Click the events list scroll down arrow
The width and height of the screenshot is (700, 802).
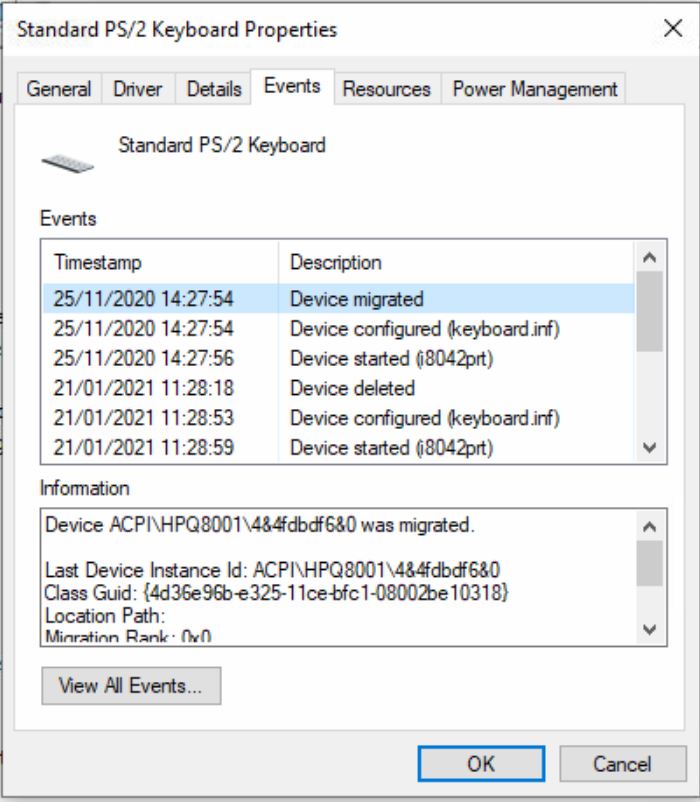pos(649,448)
